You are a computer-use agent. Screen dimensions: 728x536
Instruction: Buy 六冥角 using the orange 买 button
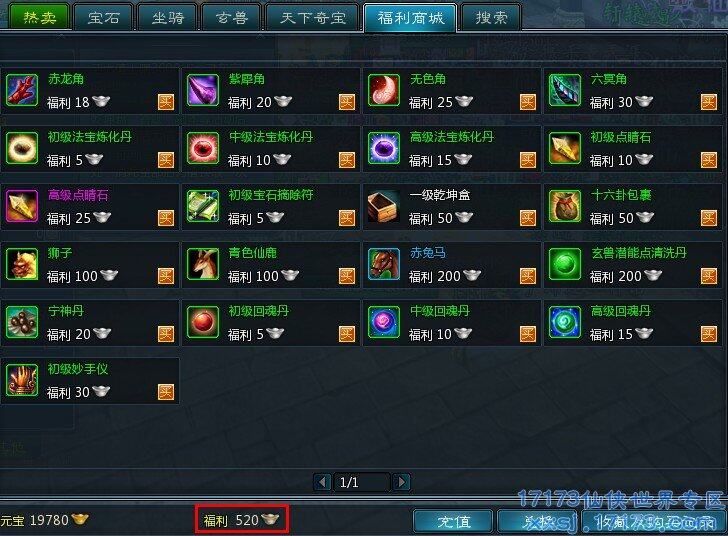[x=709, y=102]
